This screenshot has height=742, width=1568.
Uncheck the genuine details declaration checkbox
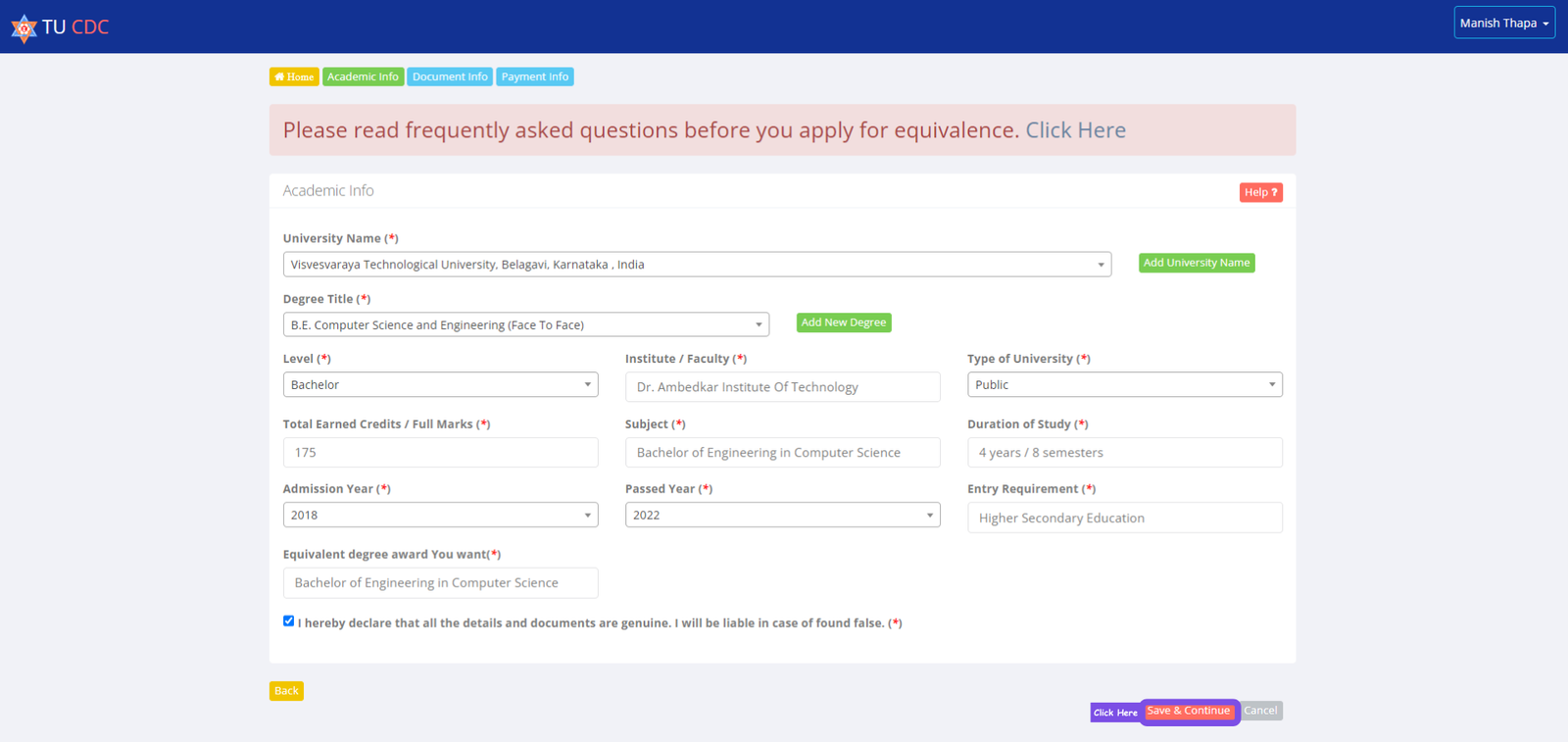coord(288,620)
